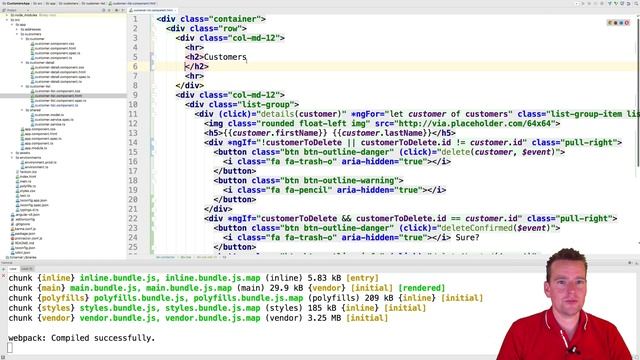Screen dimensions: 640x360
Task: Open the run configuration dropdown in toolbar
Action: (578, 3)
